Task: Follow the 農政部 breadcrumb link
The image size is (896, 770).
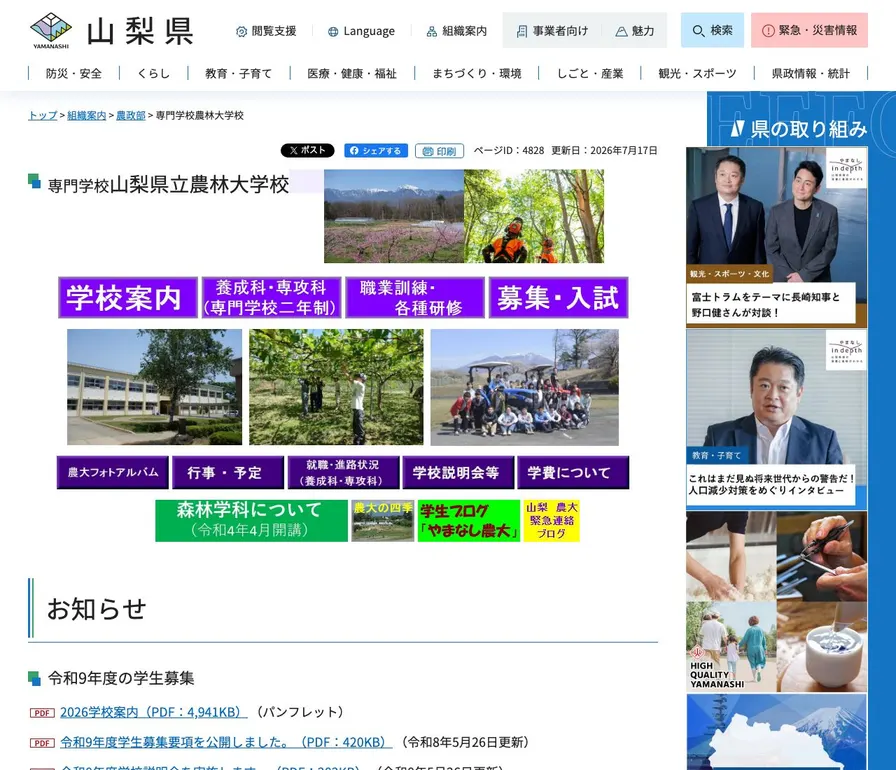Action: coord(131,115)
